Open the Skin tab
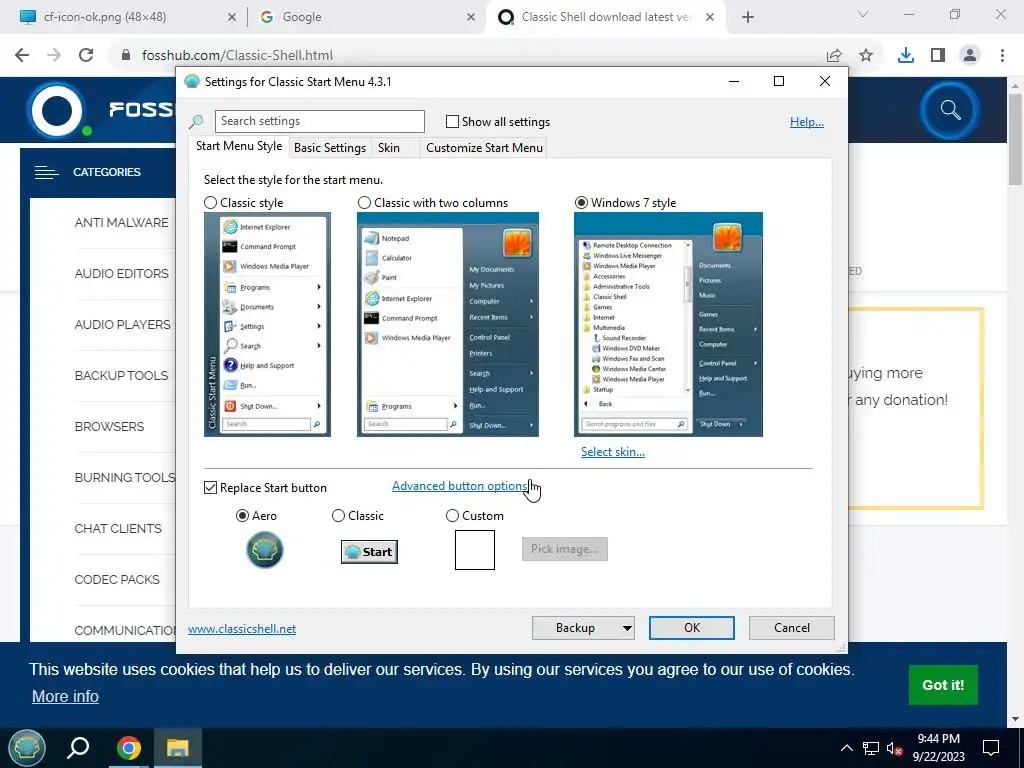This screenshot has height=768, width=1024. [x=389, y=148]
